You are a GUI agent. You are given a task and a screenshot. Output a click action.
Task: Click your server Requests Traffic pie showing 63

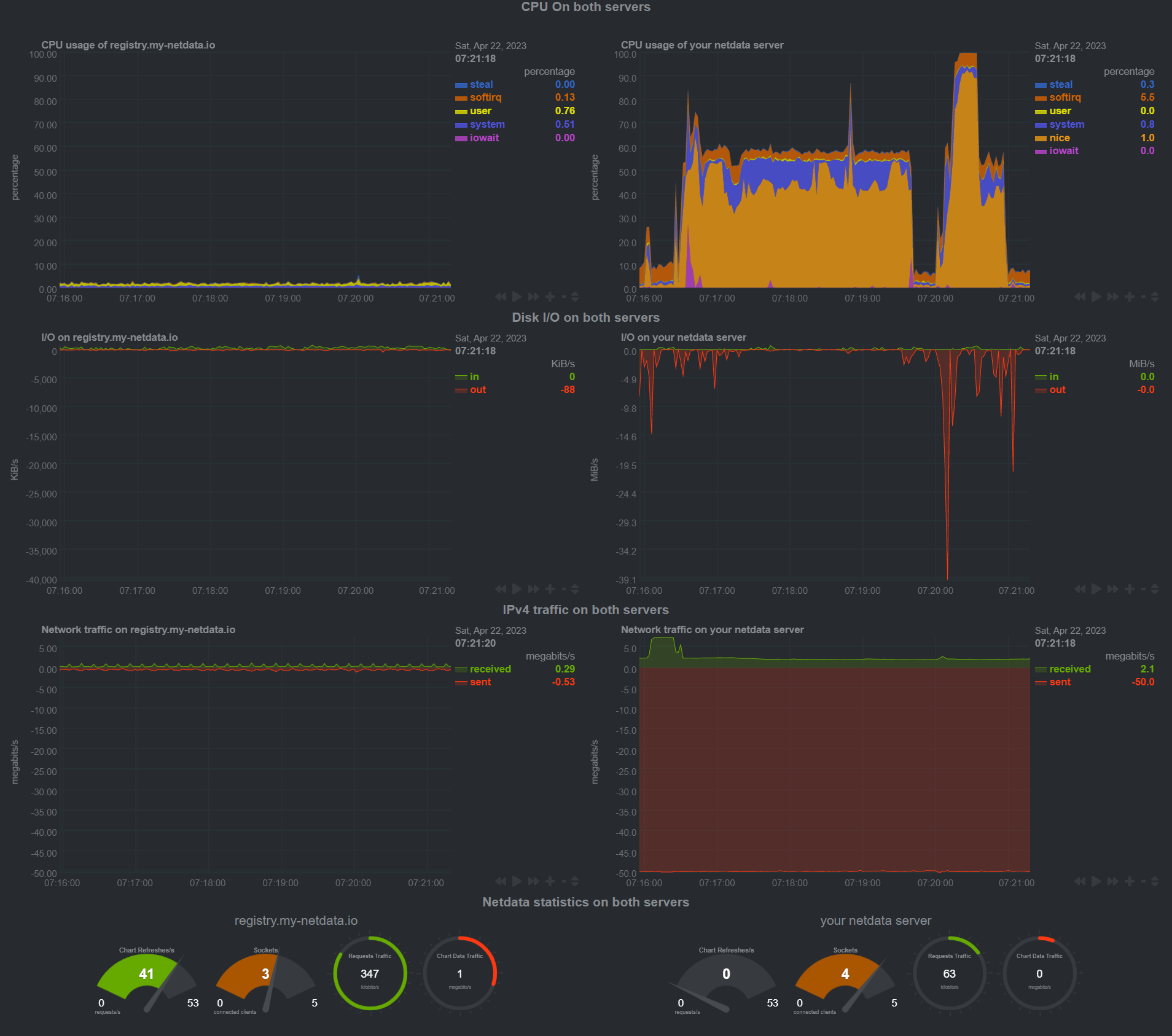tap(950, 973)
